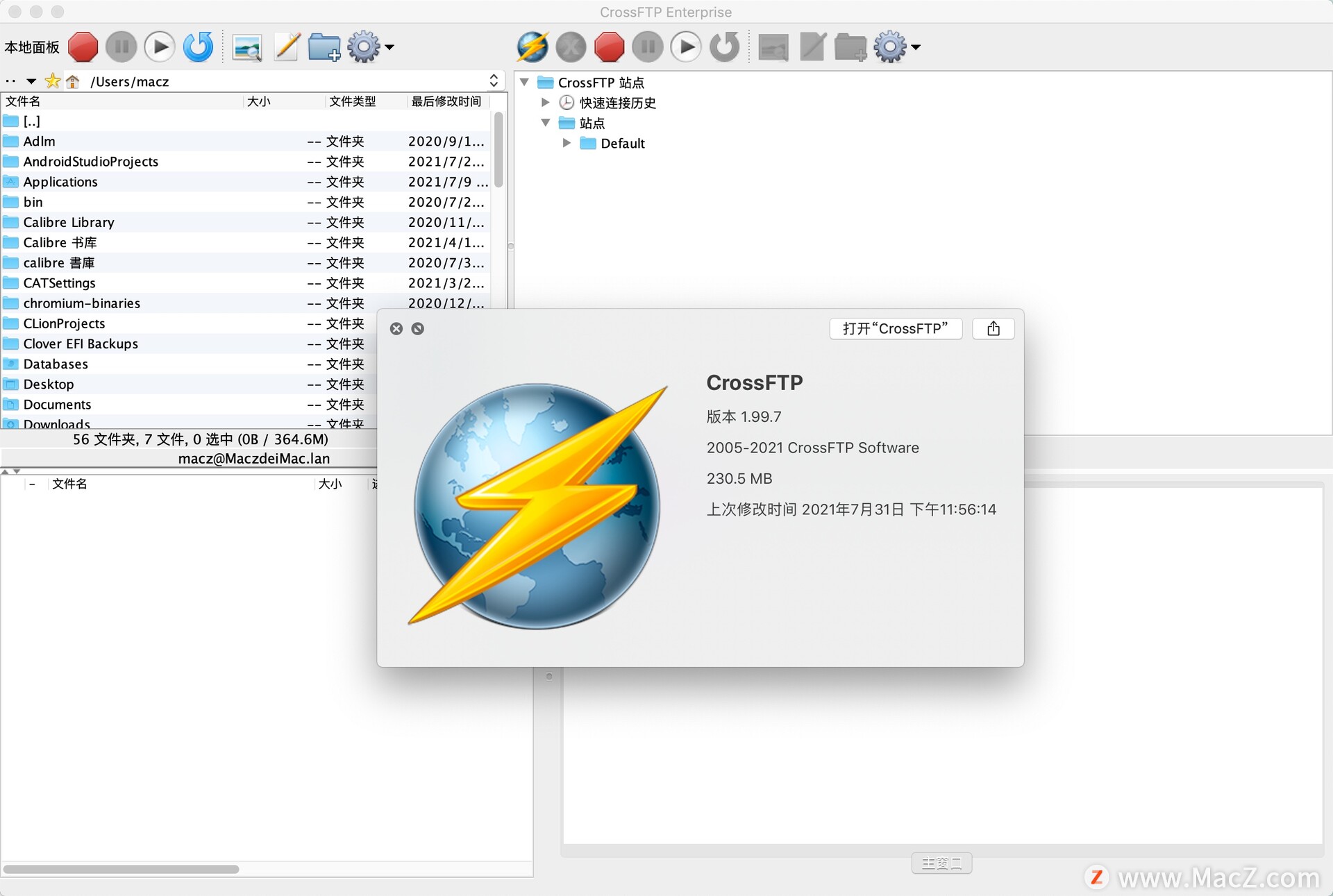This screenshot has width=1333, height=896.
Task: Click the black dropdown triangle before the star
Action: [x=31, y=82]
